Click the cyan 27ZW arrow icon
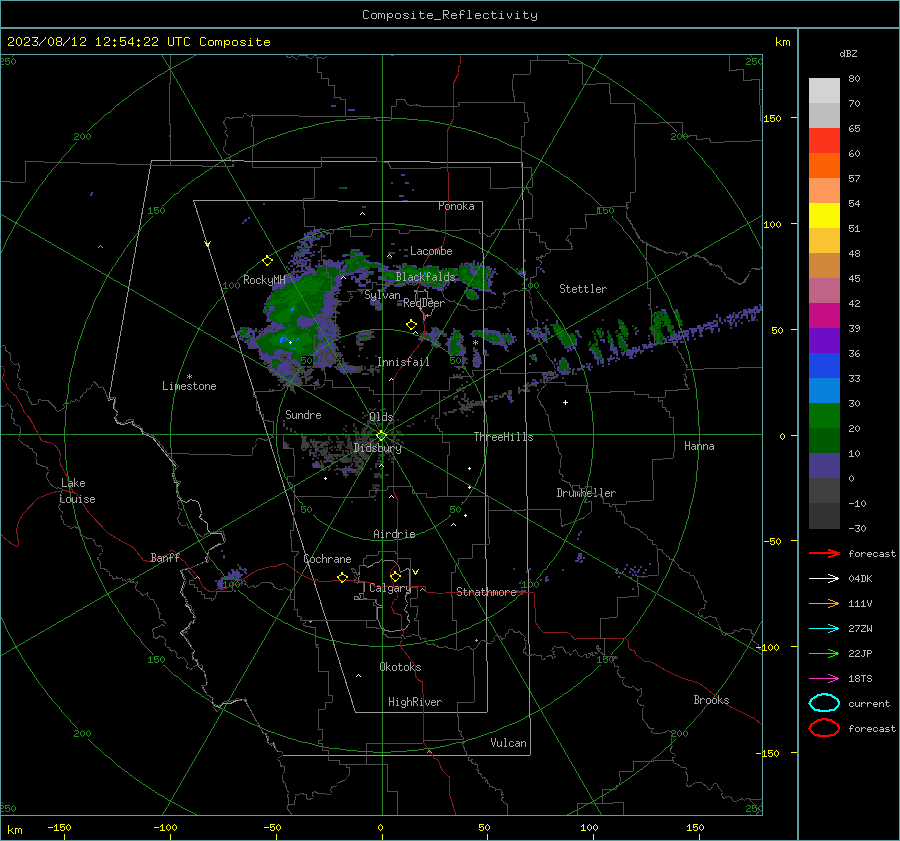The image size is (900, 841). pyautogui.click(x=824, y=629)
